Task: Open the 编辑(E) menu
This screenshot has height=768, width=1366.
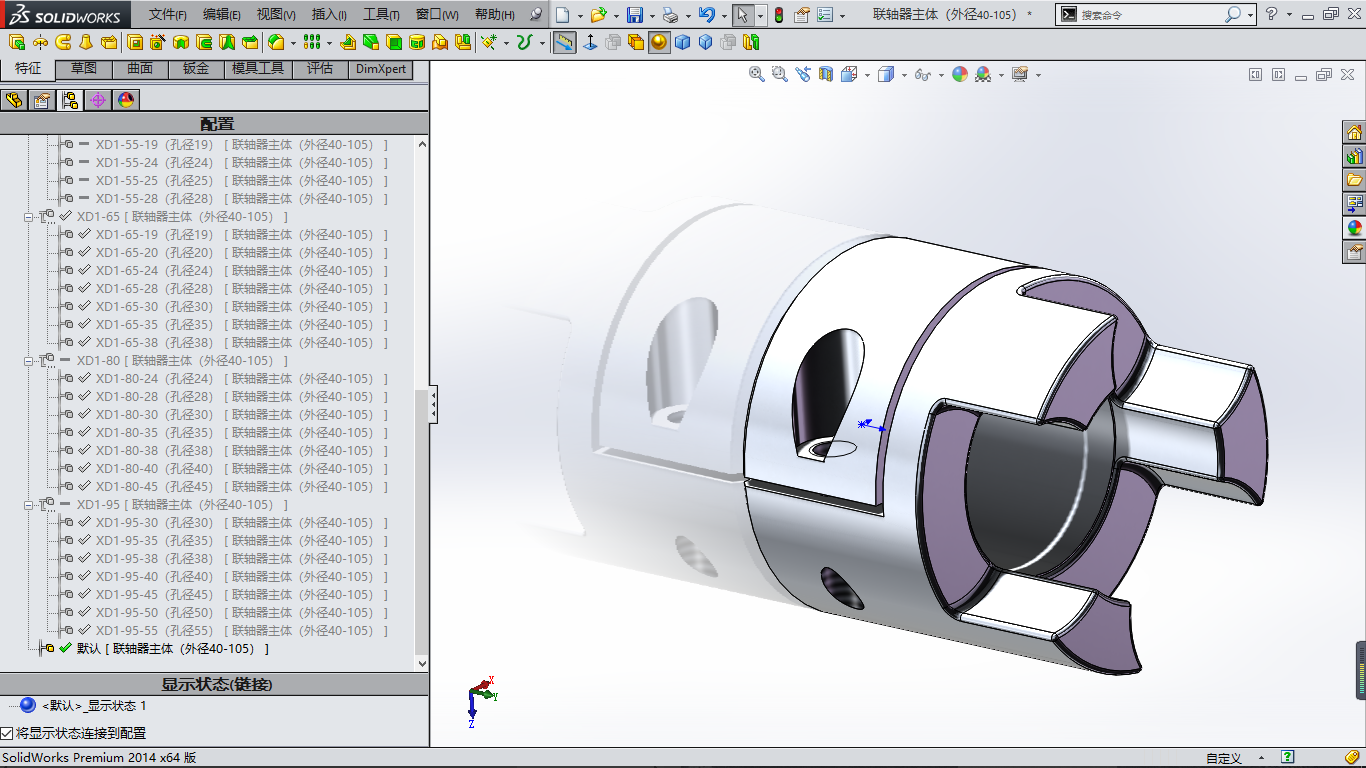Action: point(222,15)
